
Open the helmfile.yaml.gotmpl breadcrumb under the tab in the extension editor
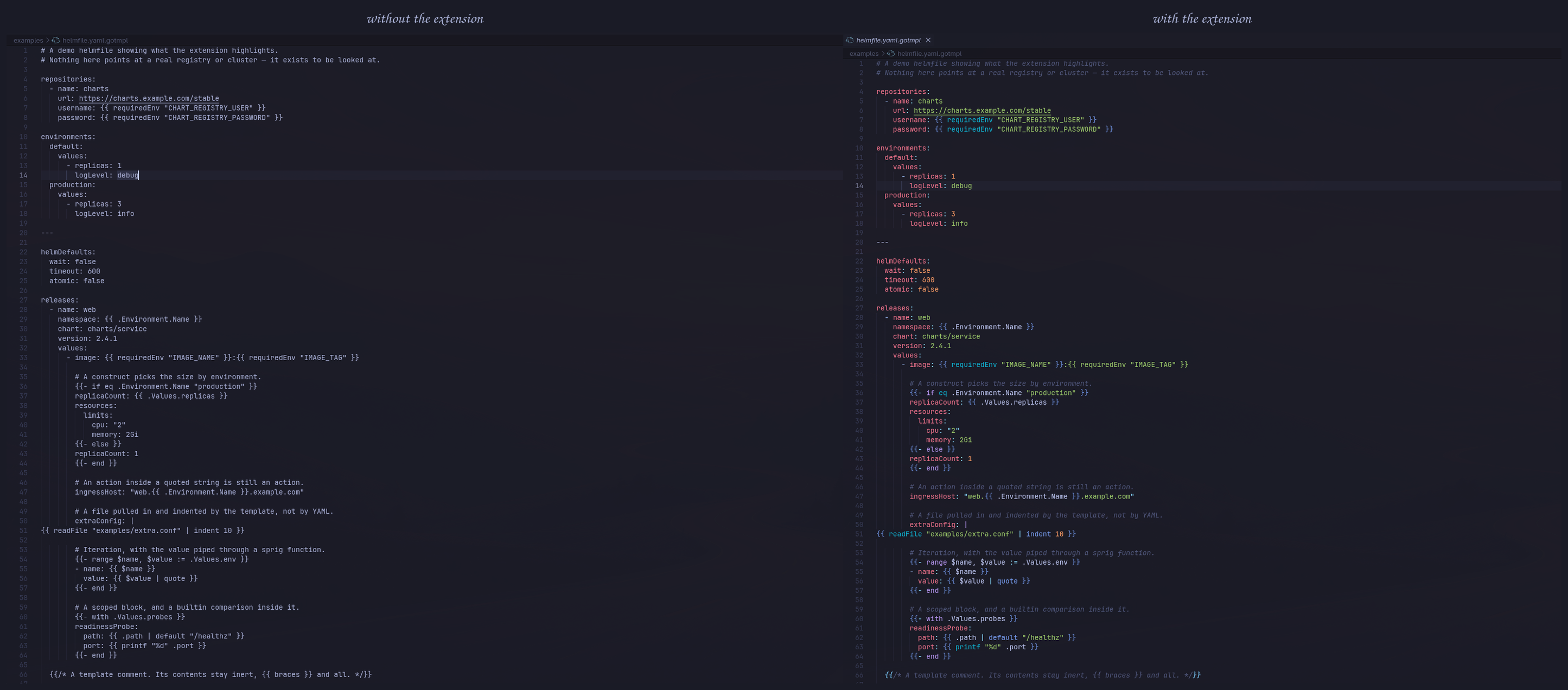(x=929, y=54)
